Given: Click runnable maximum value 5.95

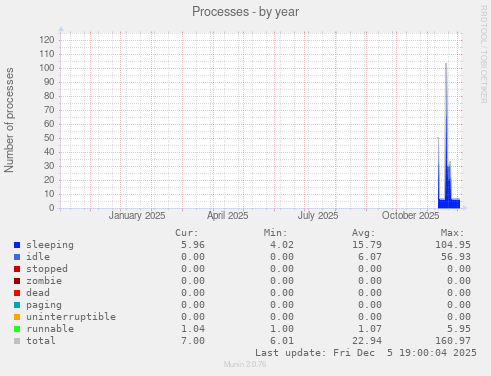Looking at the screenshot, I should click(459, 329).
